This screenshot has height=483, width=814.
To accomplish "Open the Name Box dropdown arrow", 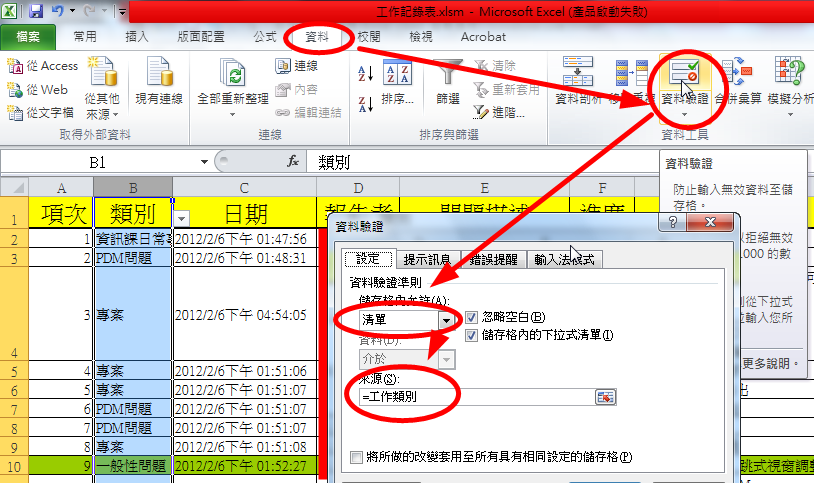I will click(204, 162).
